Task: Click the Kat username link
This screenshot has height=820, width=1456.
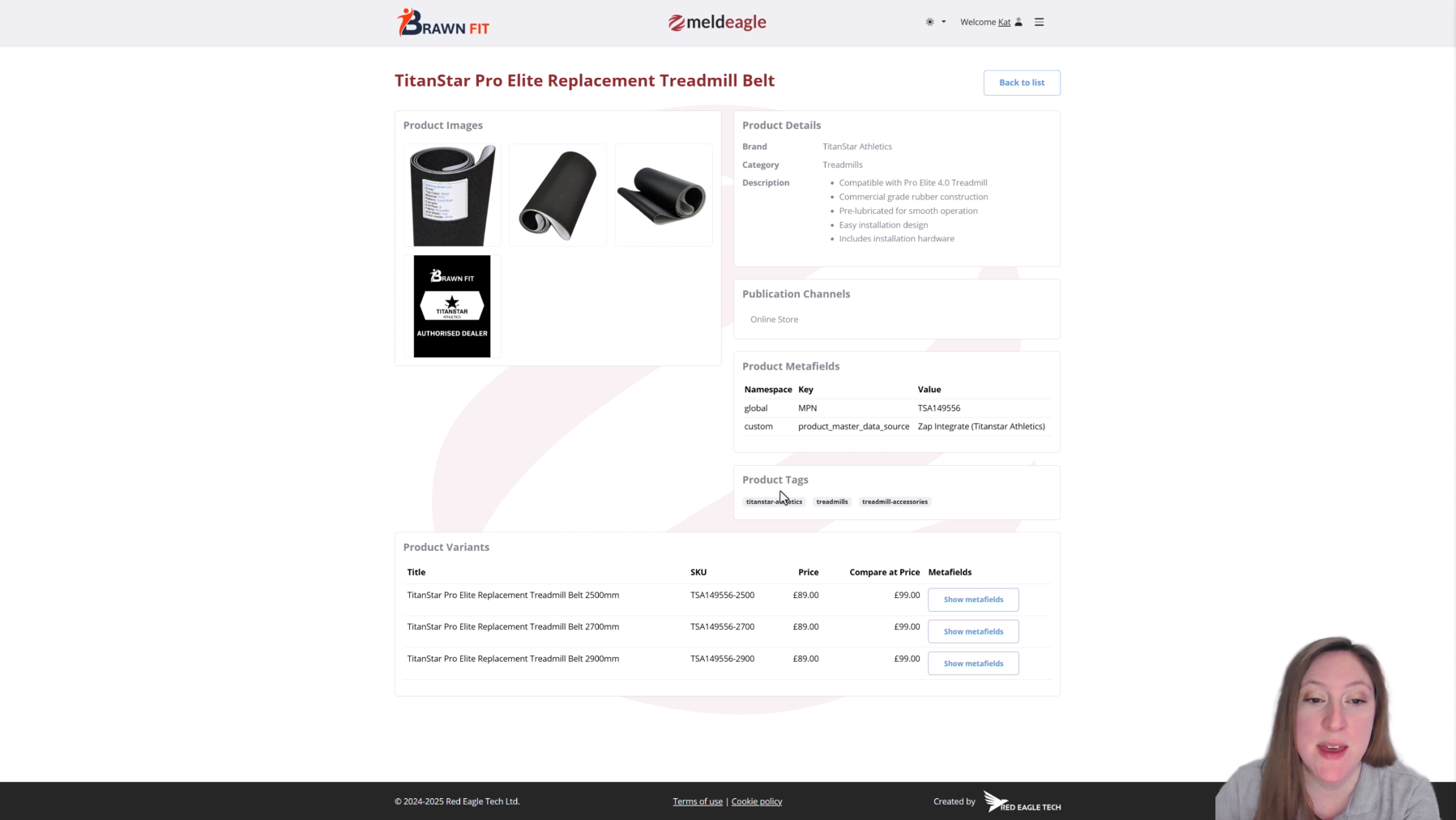Action: click(x=1003, y=22)
